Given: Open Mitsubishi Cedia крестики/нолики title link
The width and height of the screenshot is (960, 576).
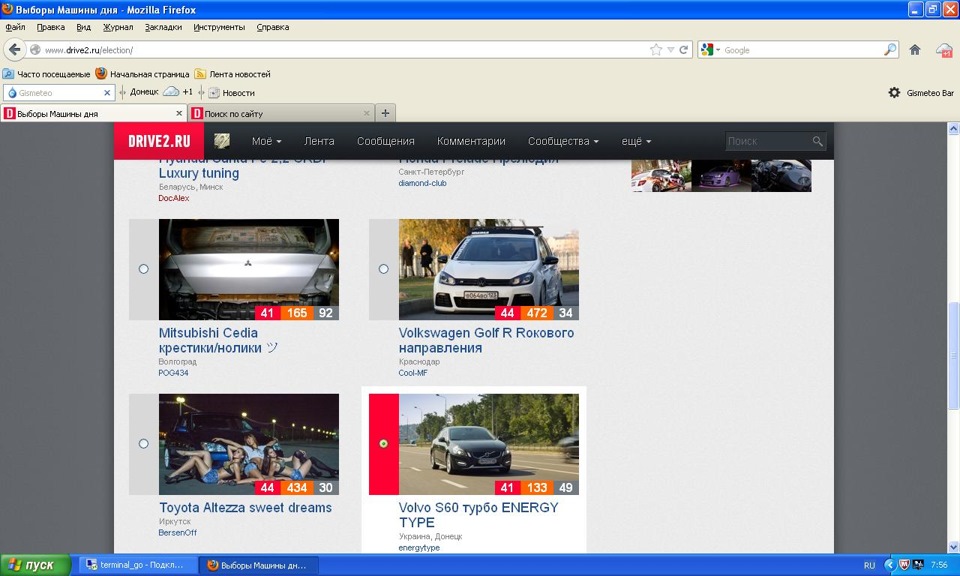Looking at the screenshot, I should click(x=218, y=340).
